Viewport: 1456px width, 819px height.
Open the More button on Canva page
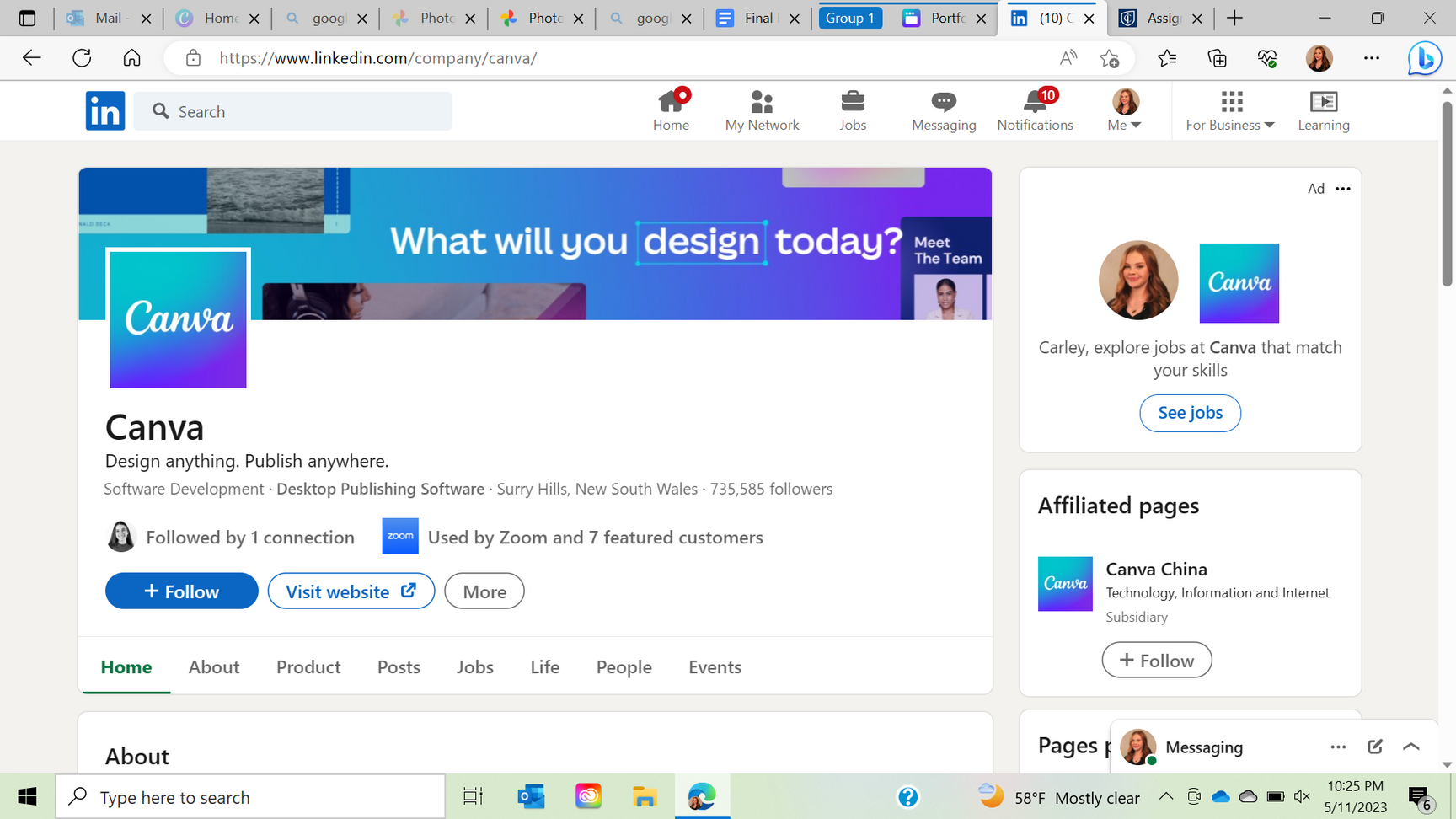484,591
